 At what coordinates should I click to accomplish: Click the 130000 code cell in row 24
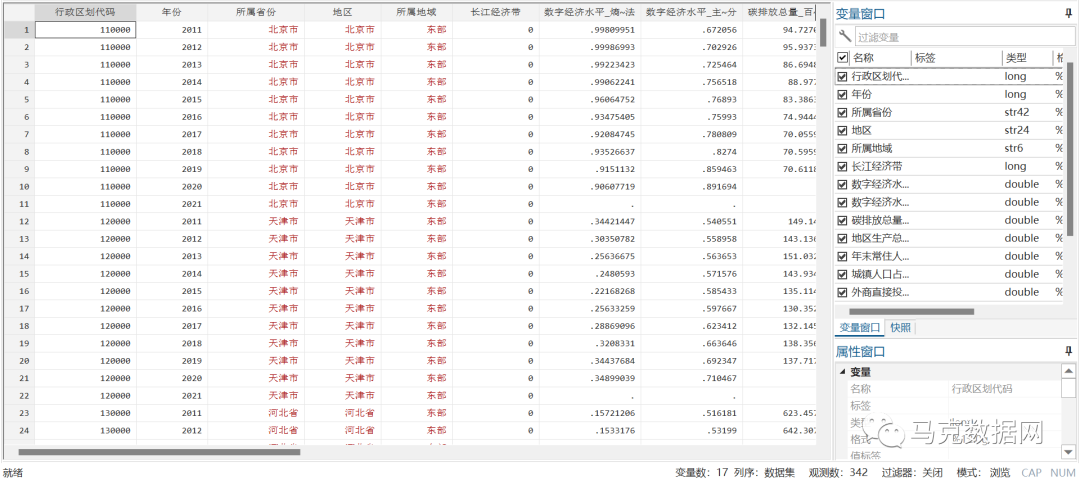point(85,430)
